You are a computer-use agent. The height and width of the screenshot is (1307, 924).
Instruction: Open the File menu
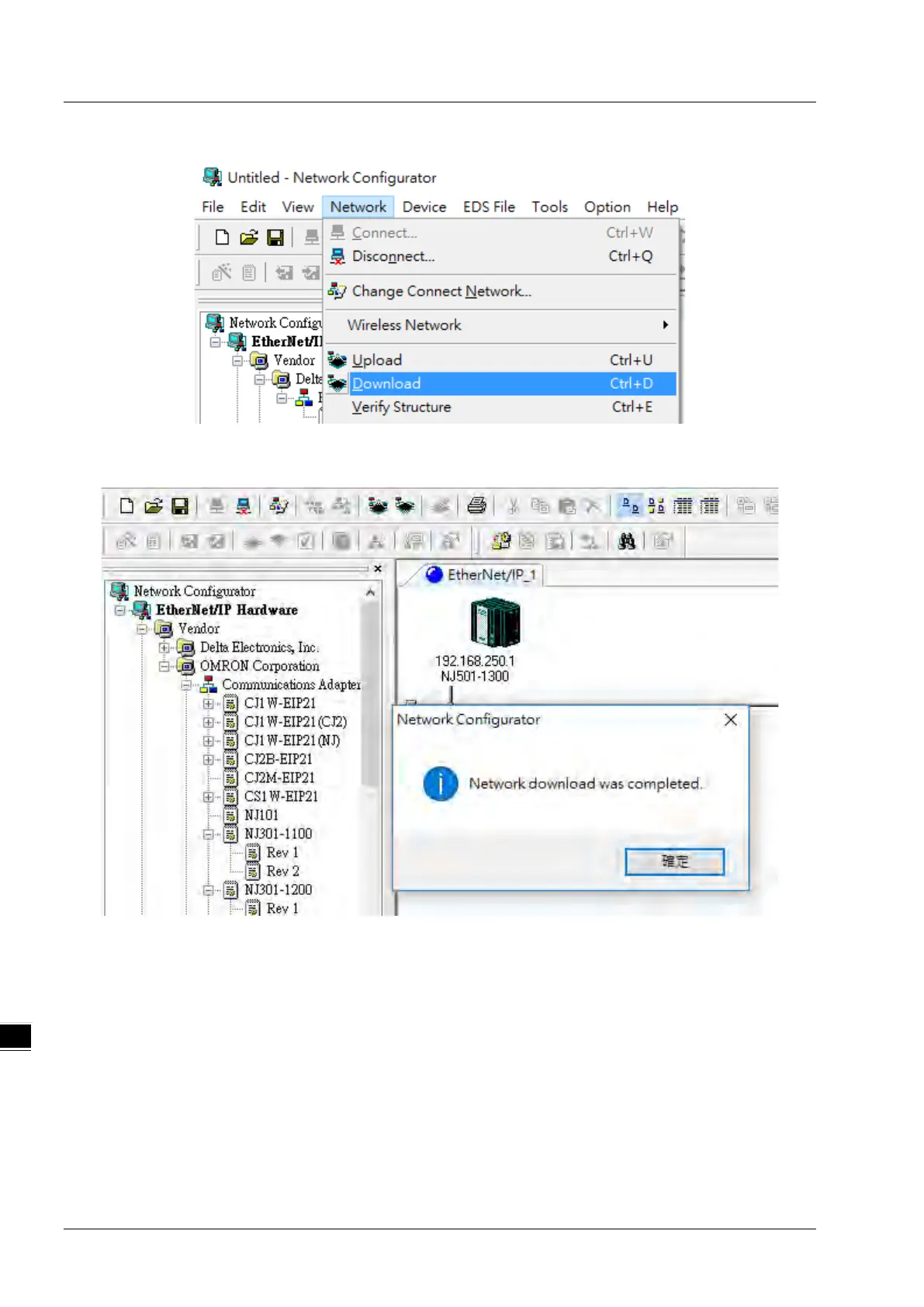point(213,207)
